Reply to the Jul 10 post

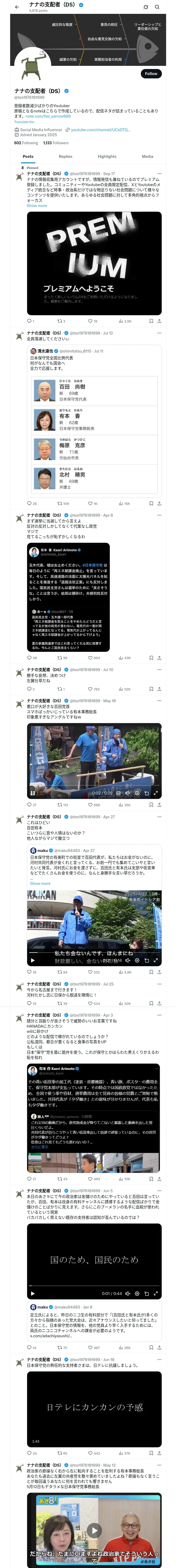tap(29, 689)
